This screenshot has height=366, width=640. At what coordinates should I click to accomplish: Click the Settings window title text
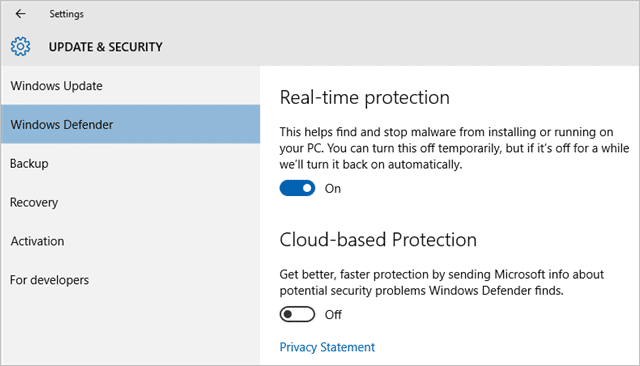click(x=67, y=14)
